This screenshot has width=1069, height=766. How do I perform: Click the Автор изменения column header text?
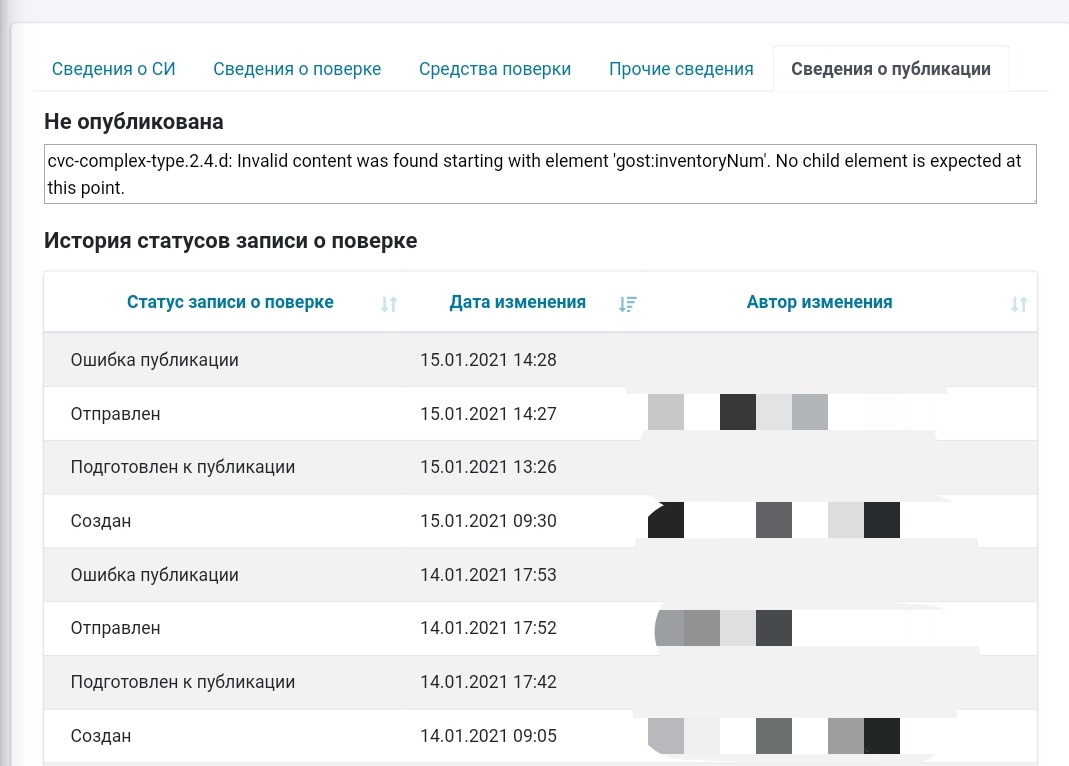coord(819,302)
